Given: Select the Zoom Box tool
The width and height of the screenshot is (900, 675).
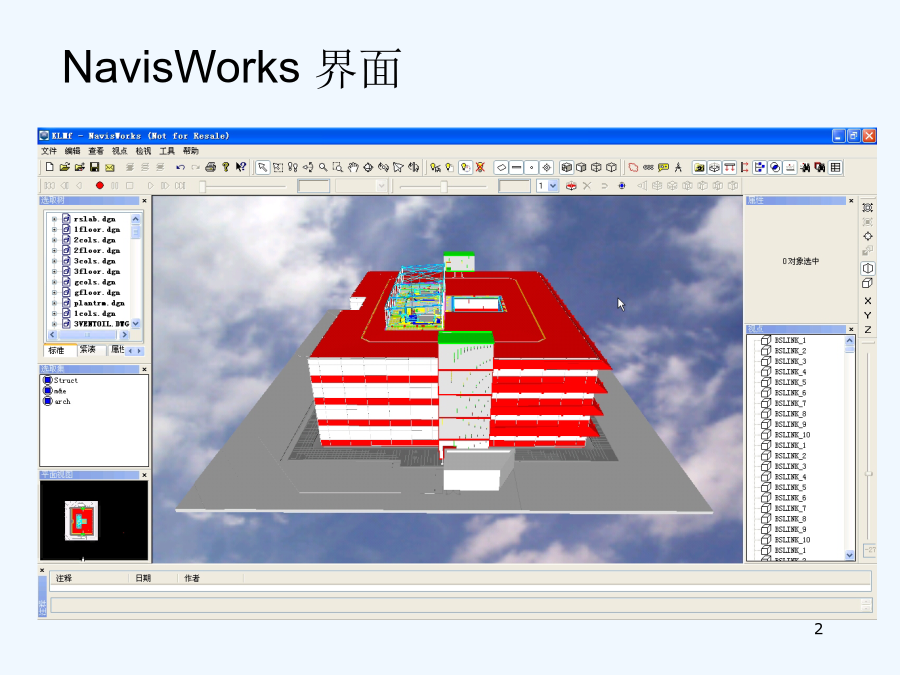Looking at the screenshot, I should click(338, 167).
